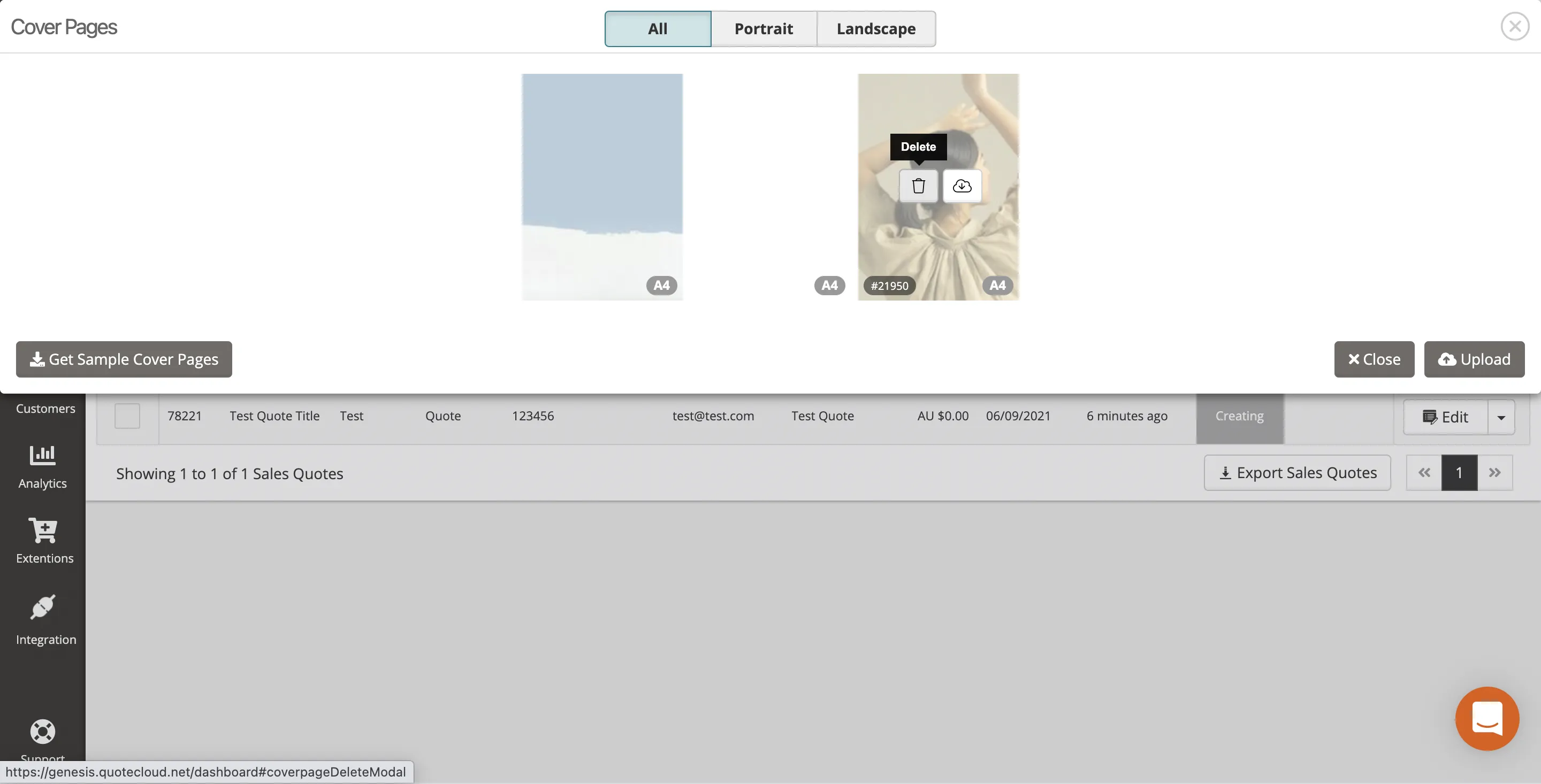The image size is (1541, 784).
Task: Click the Upload button
Action: 1474,359
